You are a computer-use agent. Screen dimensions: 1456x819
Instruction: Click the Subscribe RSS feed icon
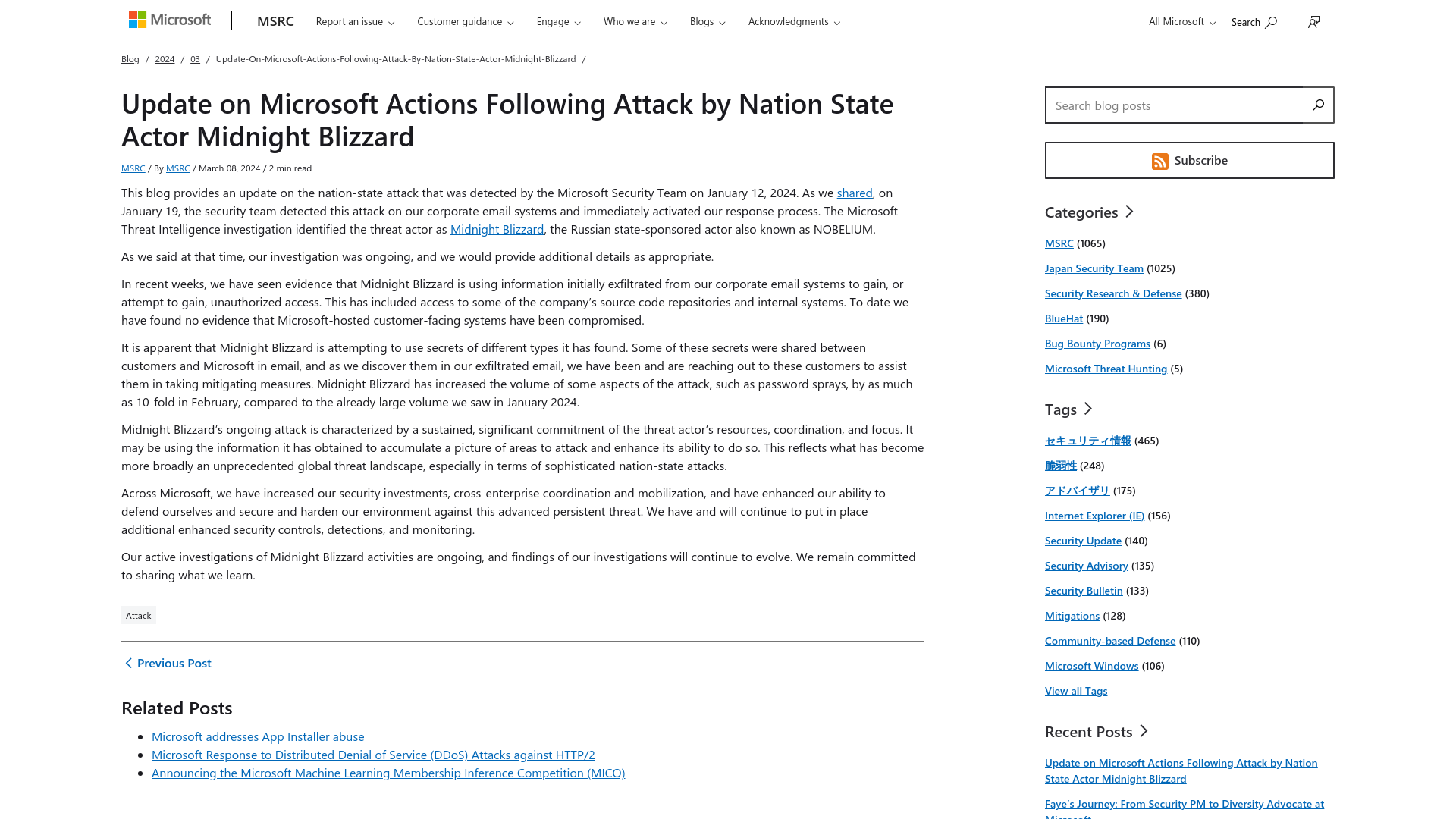[x=1159, y=160]
